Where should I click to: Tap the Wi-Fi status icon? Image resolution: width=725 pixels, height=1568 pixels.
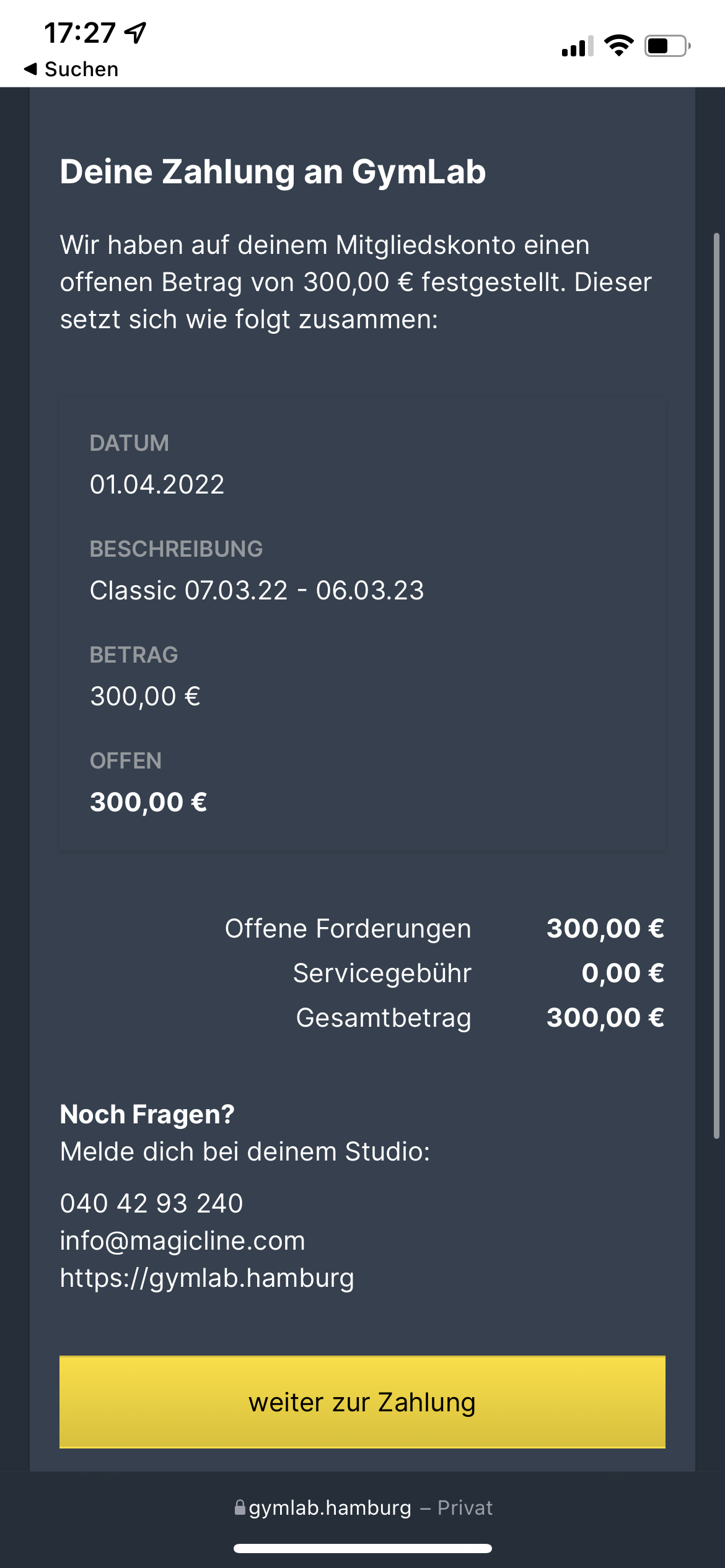point(618,46)
